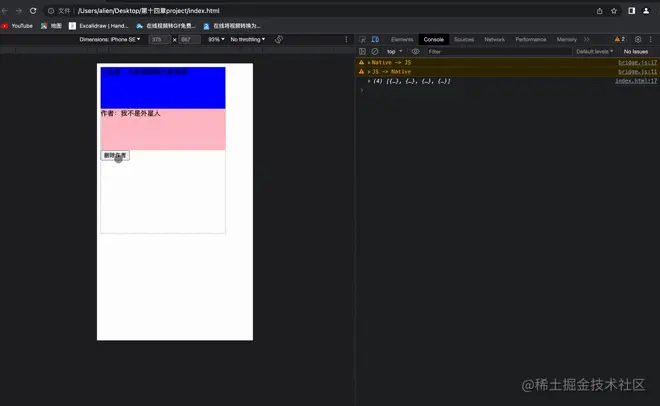Open the video-to-GIF bookmark
660x406 pixels.
point(166,26)
